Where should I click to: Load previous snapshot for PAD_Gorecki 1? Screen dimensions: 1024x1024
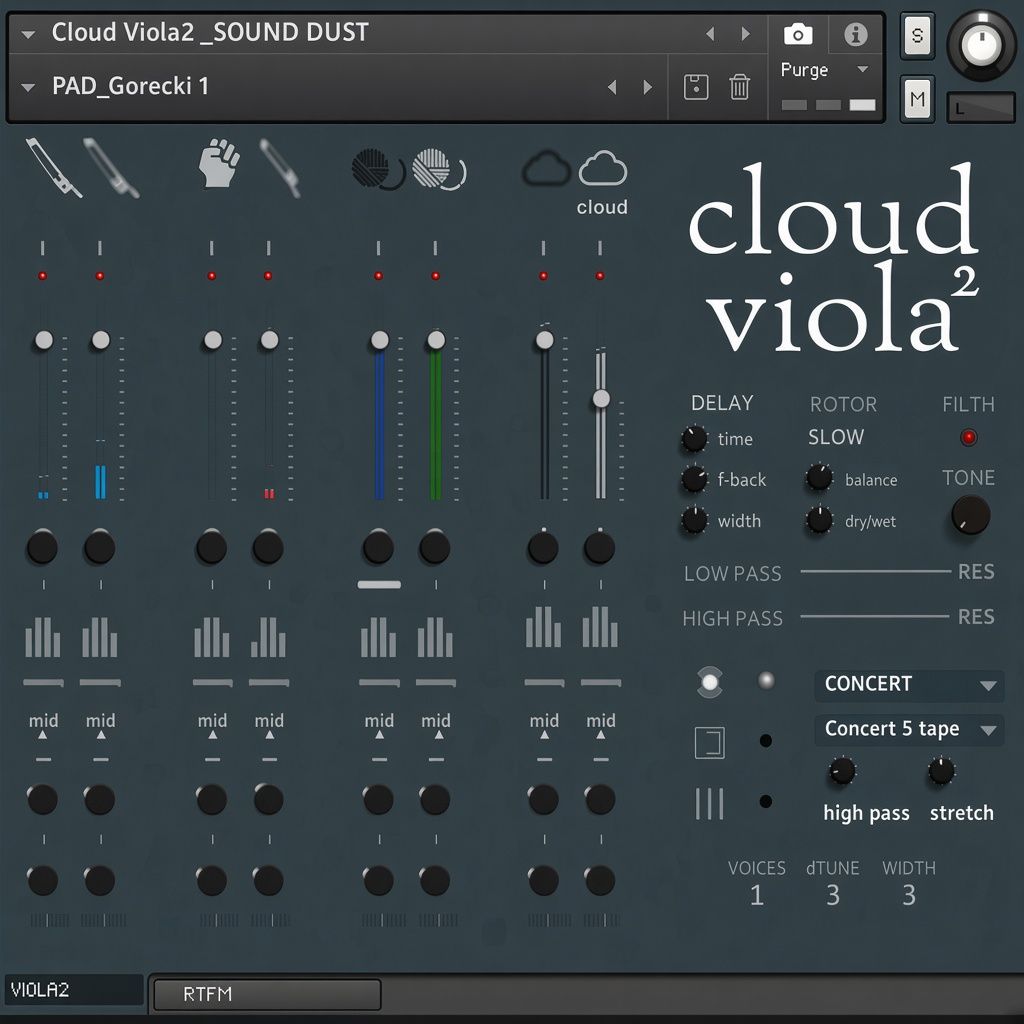[x=612, y=87]
